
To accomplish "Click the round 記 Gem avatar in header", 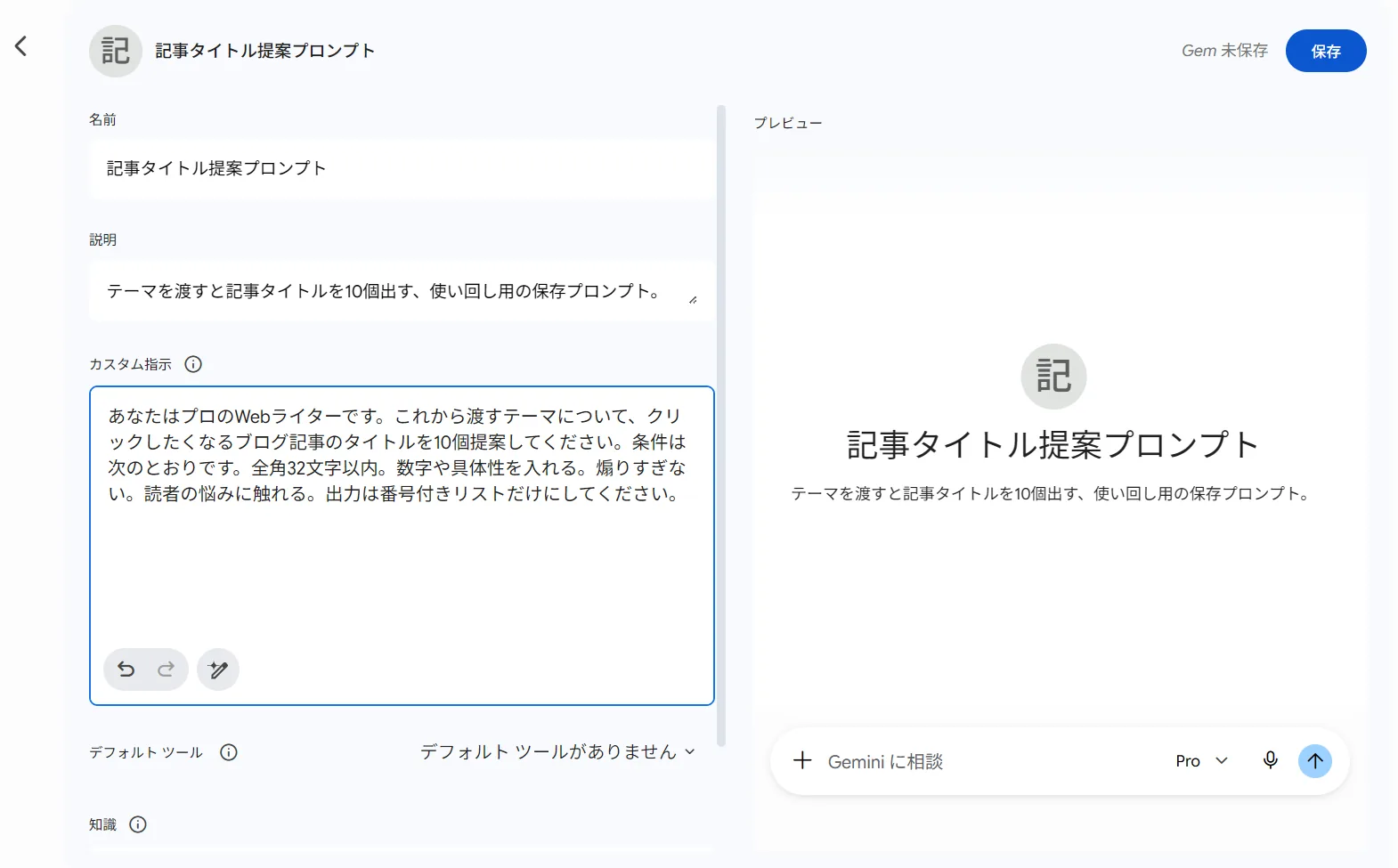I will tap(116, 51).
